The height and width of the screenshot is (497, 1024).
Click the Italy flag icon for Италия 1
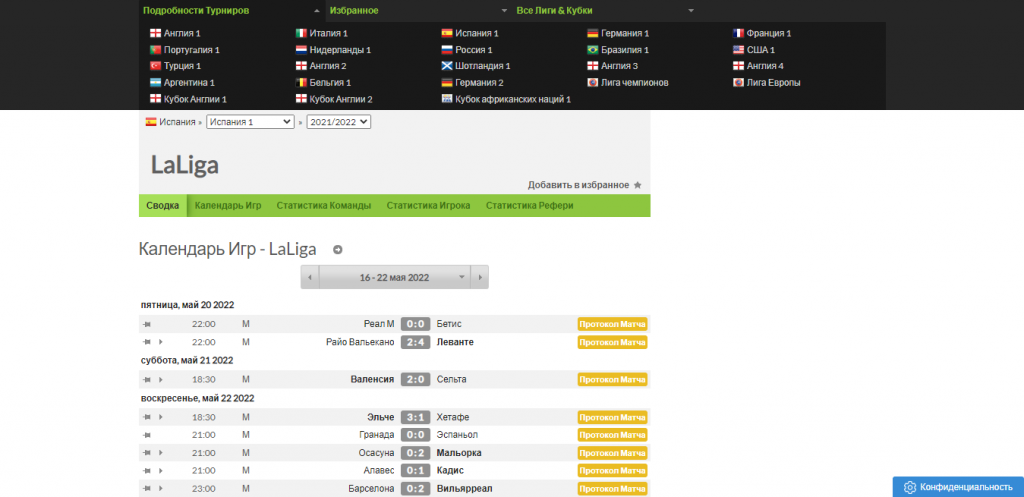pyautogui.click(x=301, y=33)
